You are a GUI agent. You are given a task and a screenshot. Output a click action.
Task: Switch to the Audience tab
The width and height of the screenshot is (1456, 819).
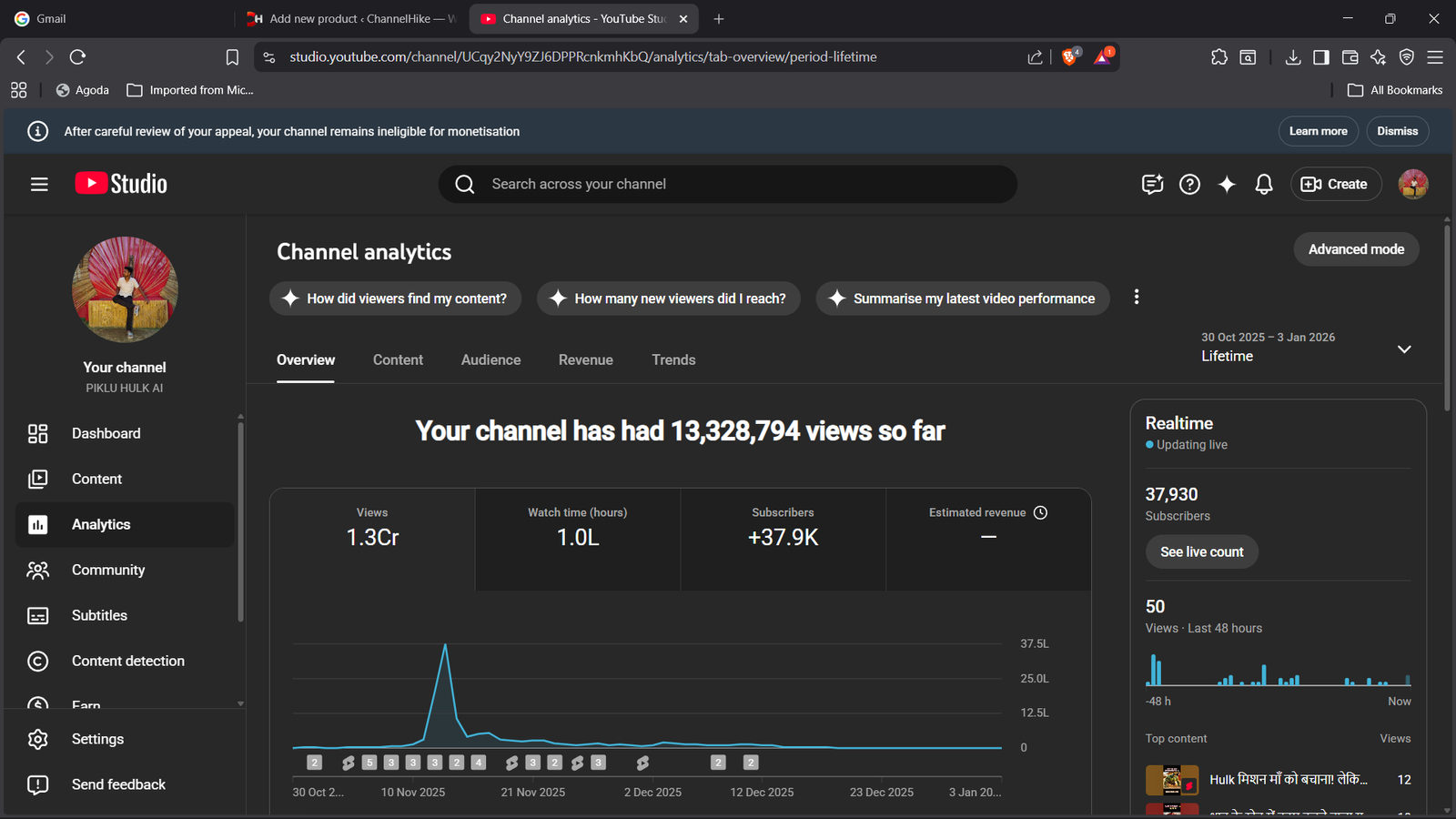click(490, 359)
